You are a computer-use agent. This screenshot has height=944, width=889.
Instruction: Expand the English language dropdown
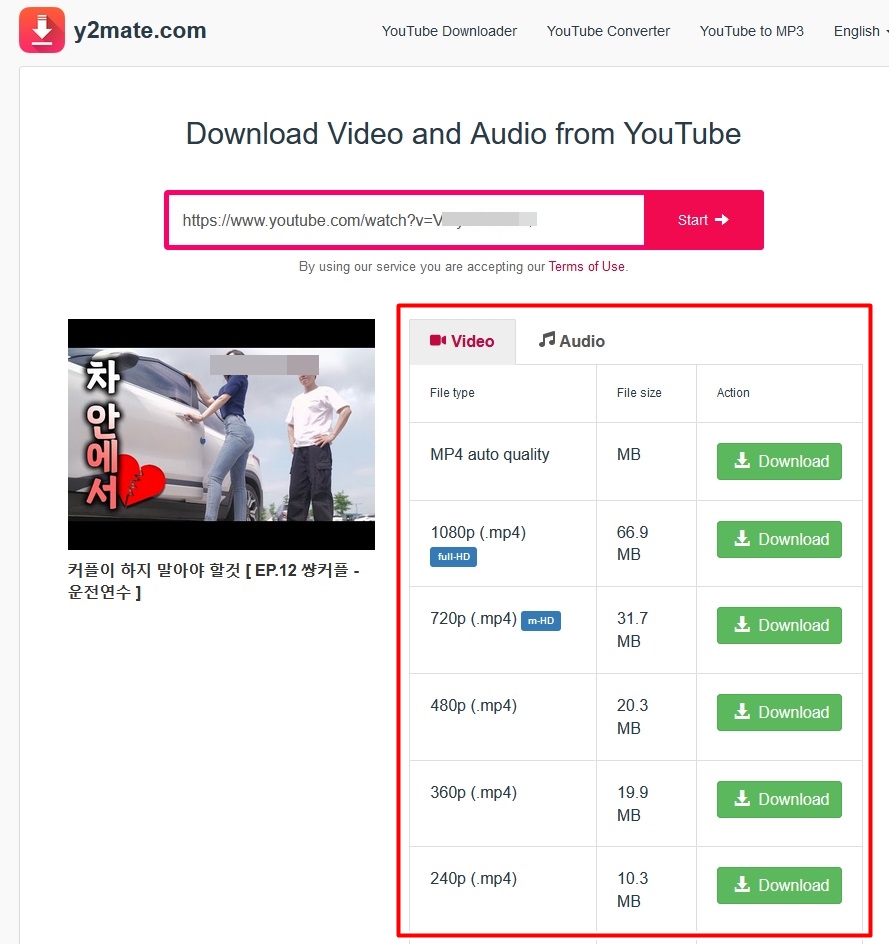[861, 31]
